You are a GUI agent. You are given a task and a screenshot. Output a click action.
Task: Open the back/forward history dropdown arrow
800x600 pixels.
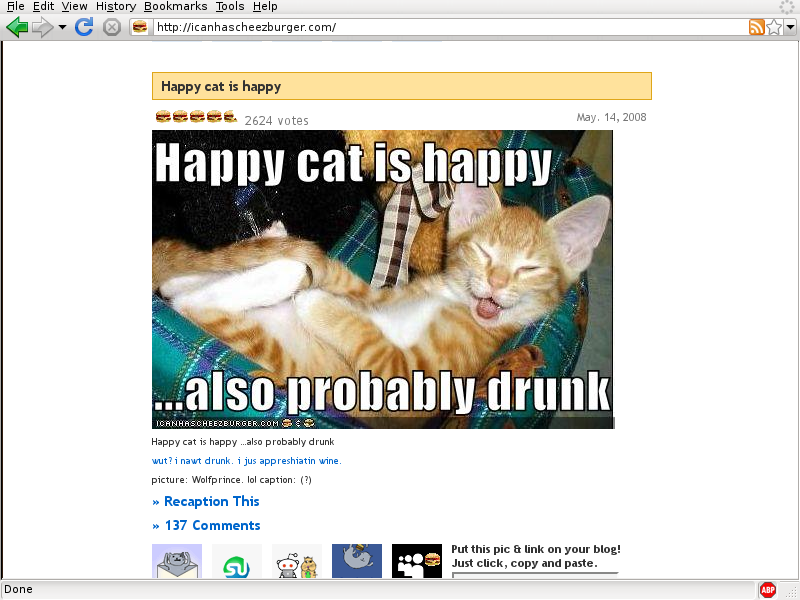coord(62,27)
